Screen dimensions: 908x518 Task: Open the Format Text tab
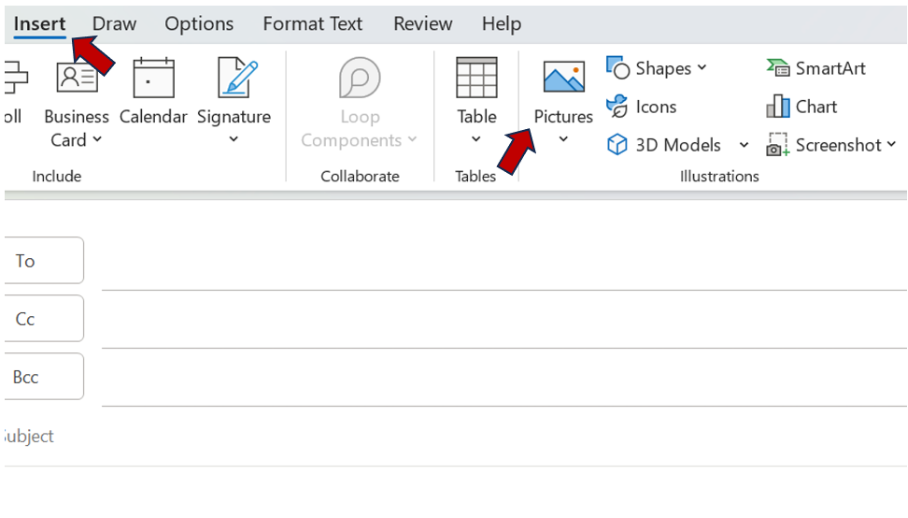coord(313,23)
